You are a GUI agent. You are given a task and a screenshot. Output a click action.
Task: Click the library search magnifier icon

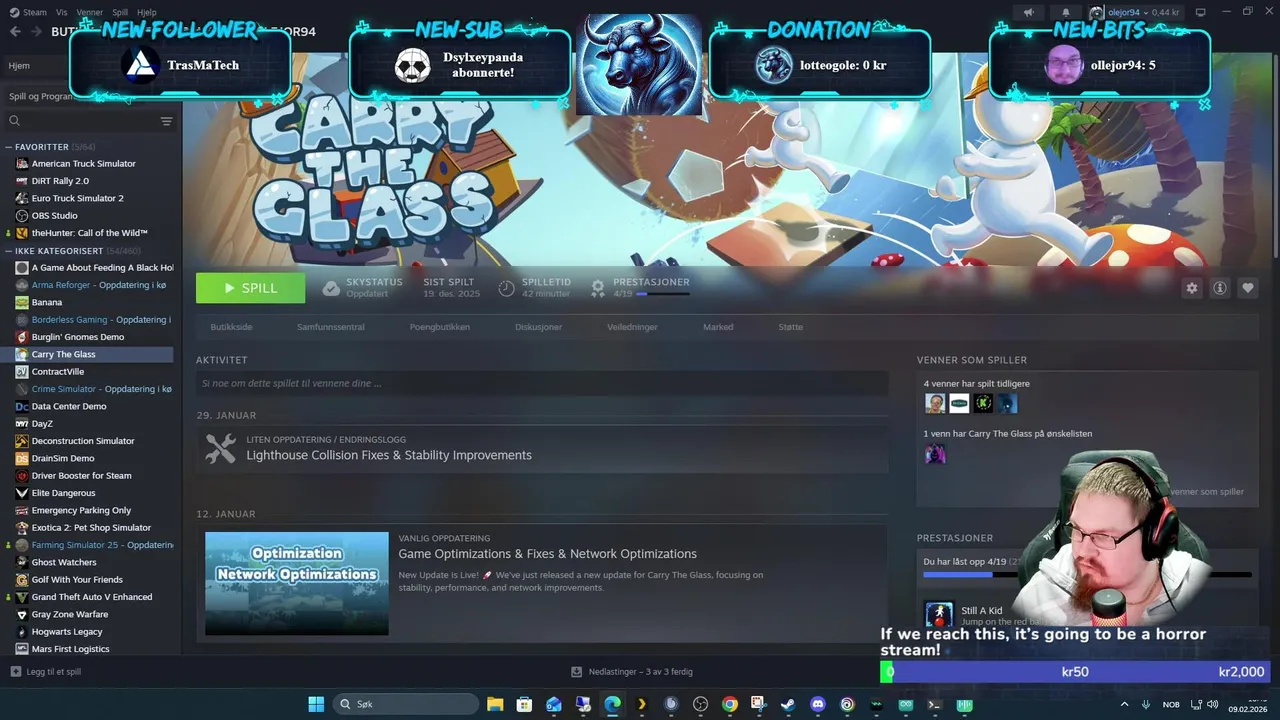tap(15, 121)
